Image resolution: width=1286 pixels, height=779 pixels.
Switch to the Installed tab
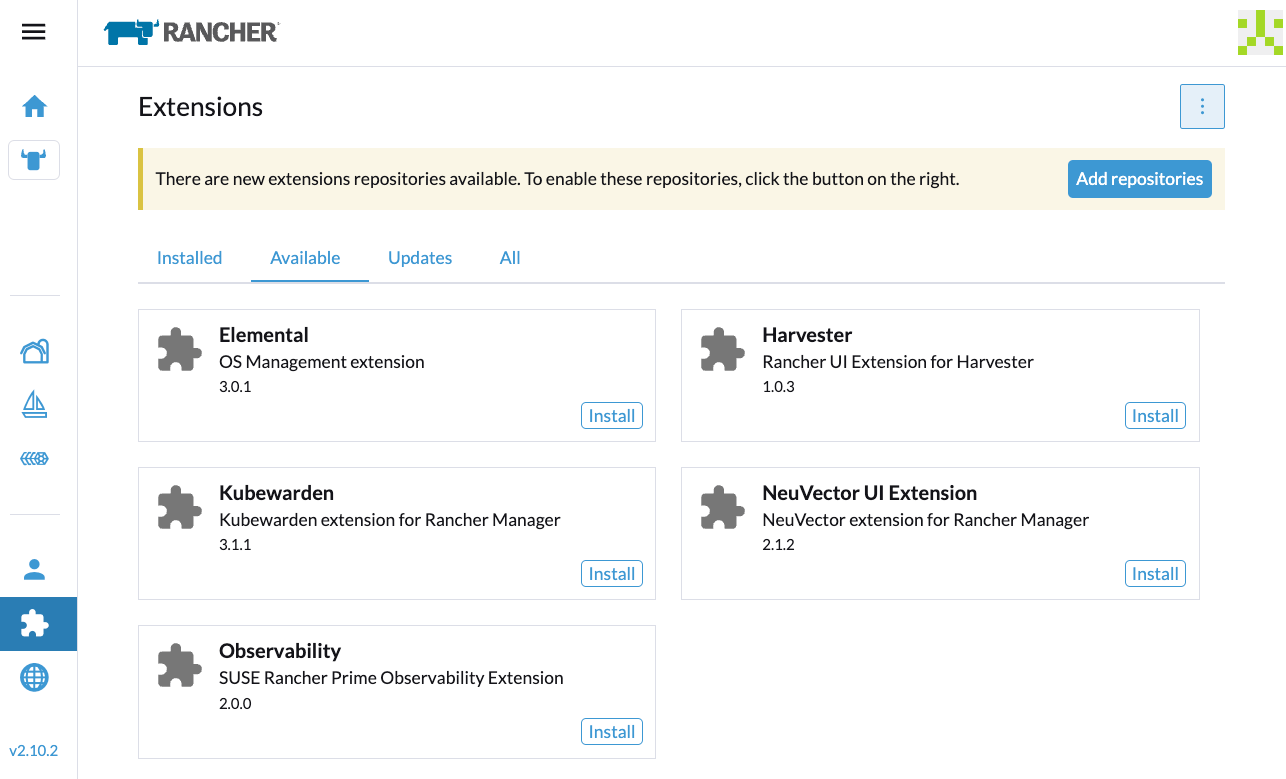click(x=189, y=257)
